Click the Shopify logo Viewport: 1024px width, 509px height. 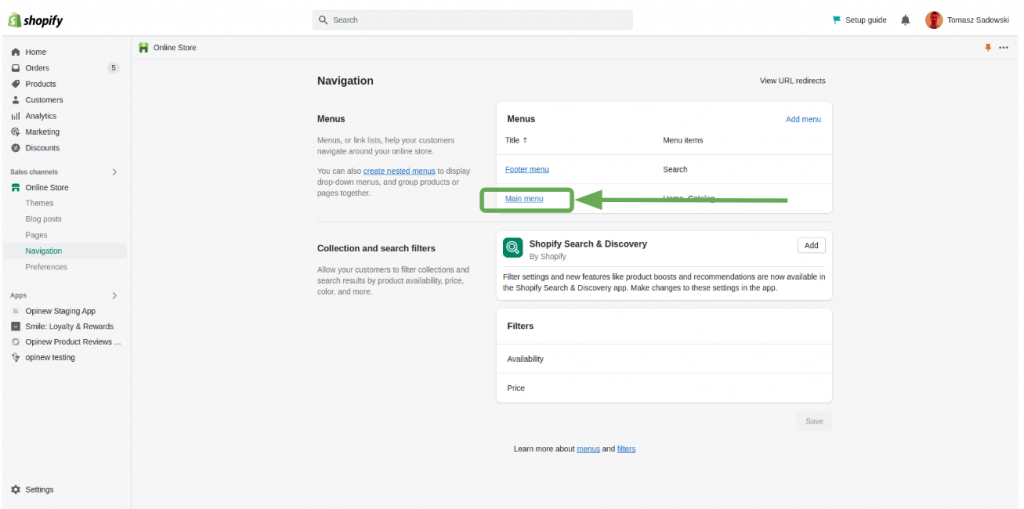coord(36,20)
